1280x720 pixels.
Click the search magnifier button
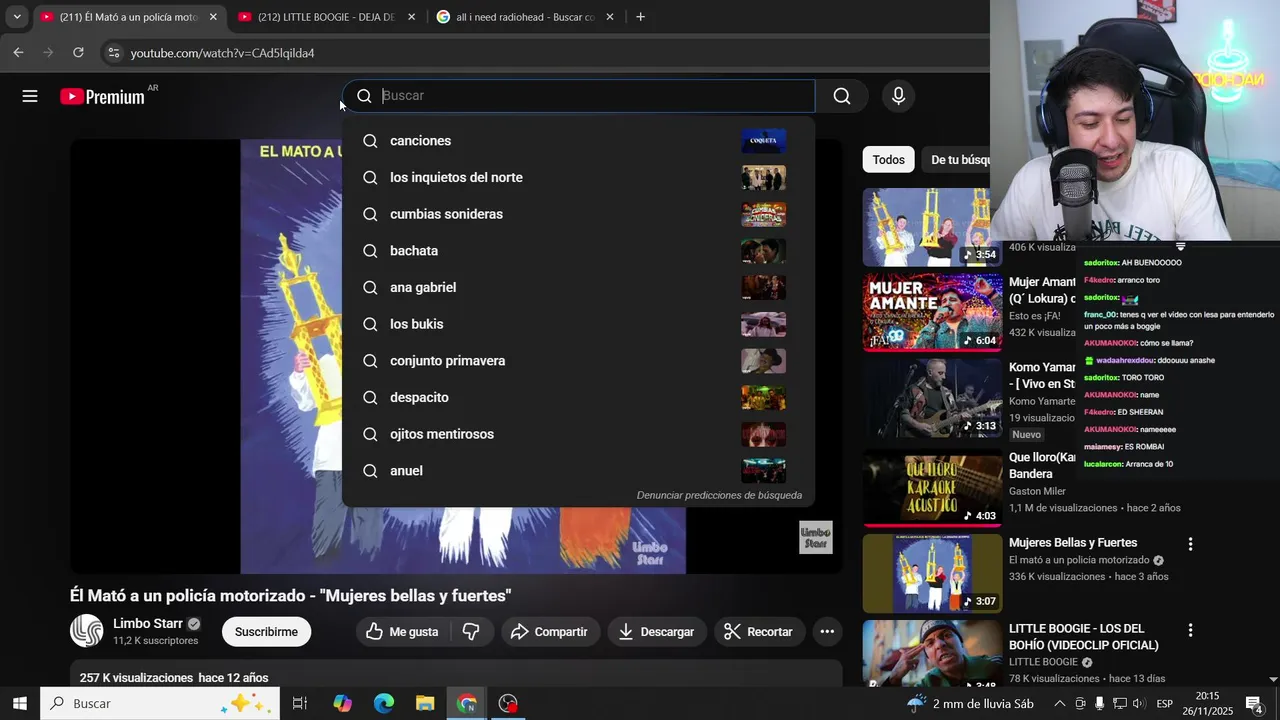pyautogui.click(x=842, y=96)
